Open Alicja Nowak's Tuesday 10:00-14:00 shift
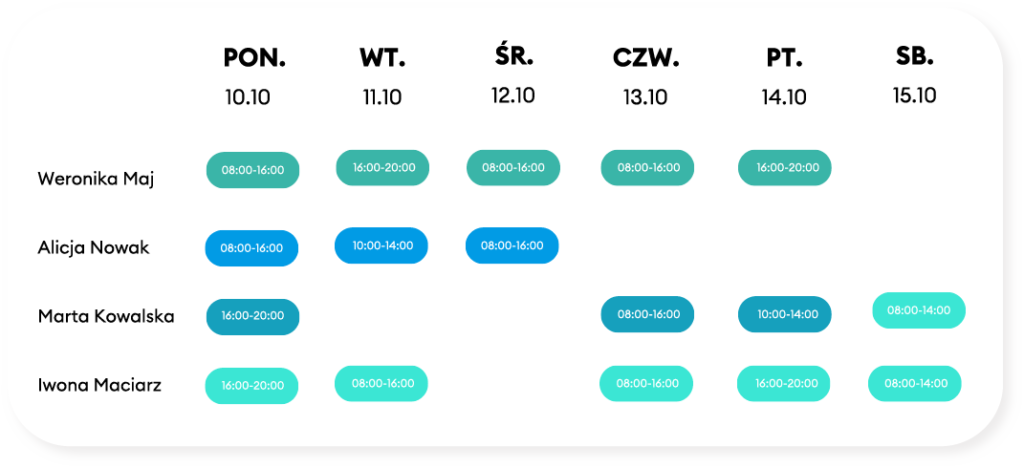Screen dimensions: 1024x468 [x=381, y=245]
